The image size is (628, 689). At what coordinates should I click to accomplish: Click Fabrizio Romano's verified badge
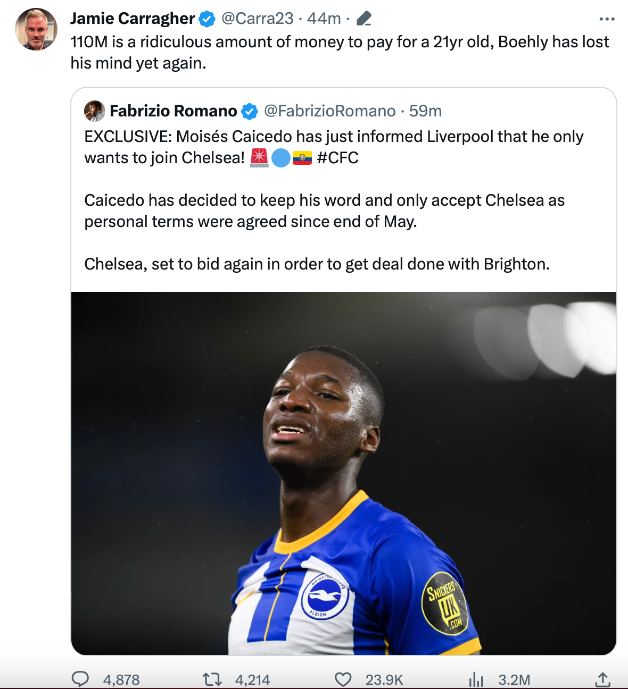click(x=250, y=110)
